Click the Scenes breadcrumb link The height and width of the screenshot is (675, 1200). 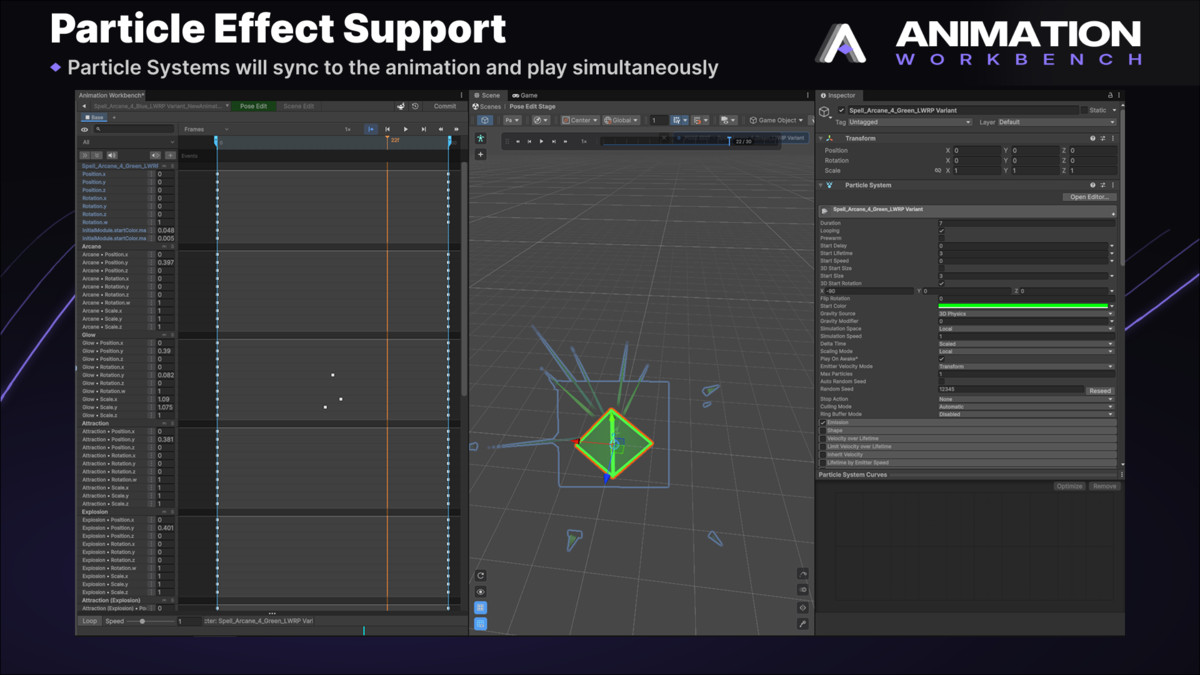point(490,107)
